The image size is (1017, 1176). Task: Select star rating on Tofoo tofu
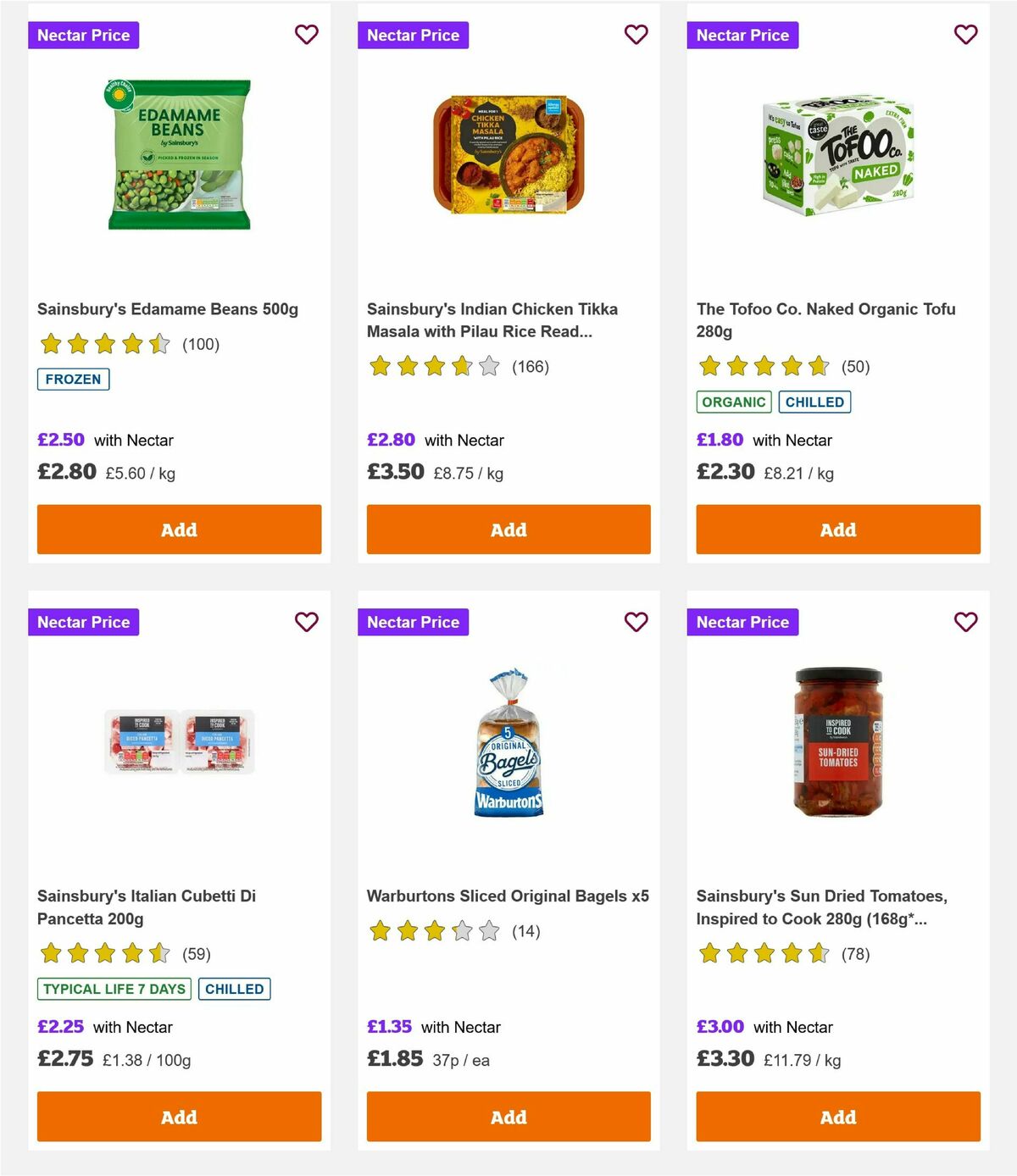coord(761,366)
